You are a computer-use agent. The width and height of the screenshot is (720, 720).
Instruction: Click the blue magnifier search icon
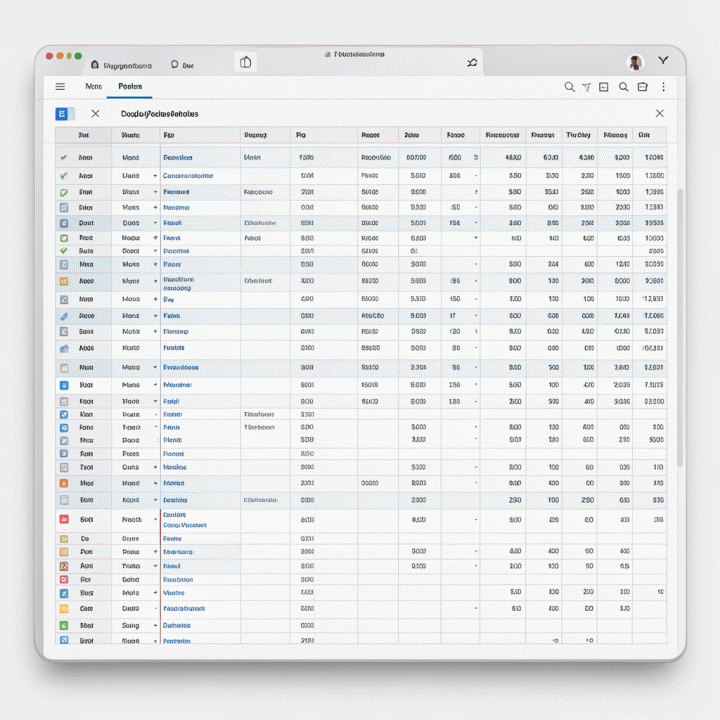click(x=569, y=87)
